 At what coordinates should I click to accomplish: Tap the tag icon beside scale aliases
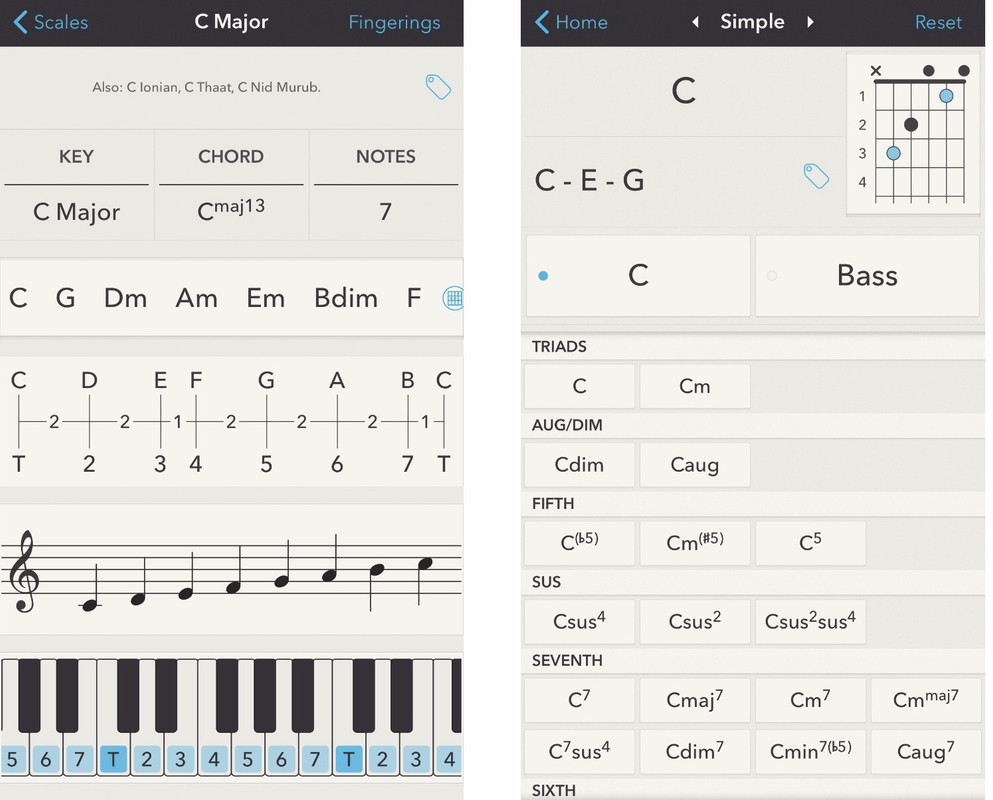pos(438,87)
